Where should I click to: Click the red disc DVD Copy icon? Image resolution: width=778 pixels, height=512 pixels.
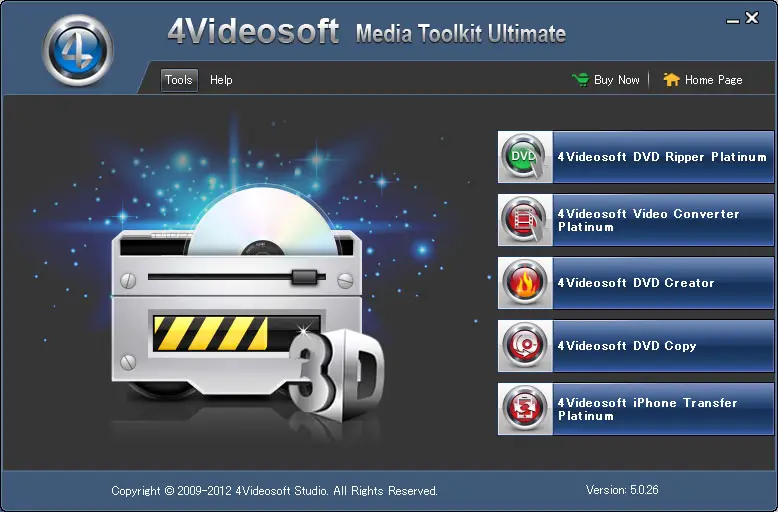click(x=525, y=346)
